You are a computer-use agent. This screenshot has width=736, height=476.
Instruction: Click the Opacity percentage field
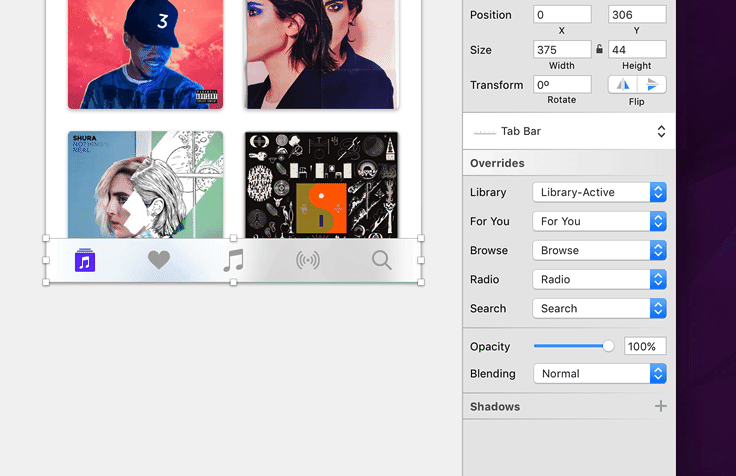pyautogui.click(x=645, y=346)
